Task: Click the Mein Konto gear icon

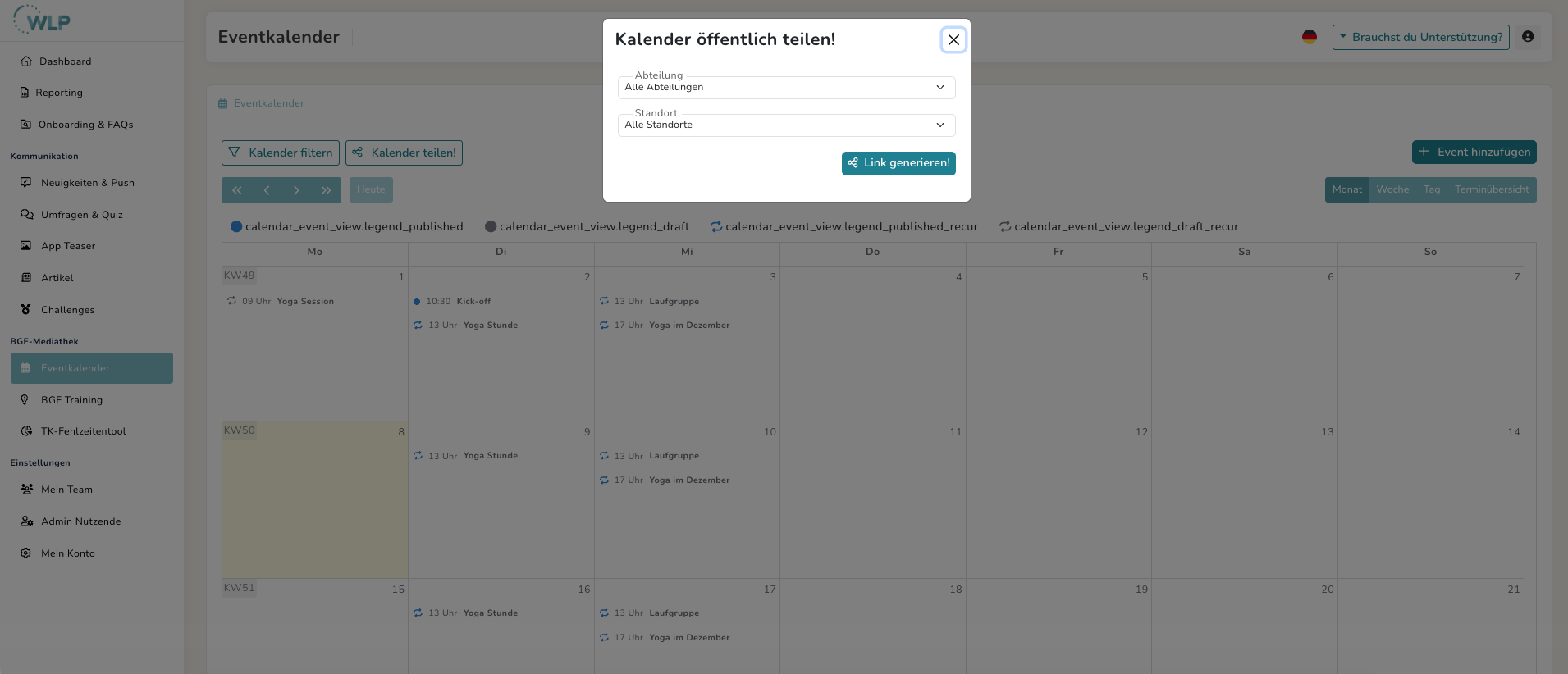Action: click(26, 553)
